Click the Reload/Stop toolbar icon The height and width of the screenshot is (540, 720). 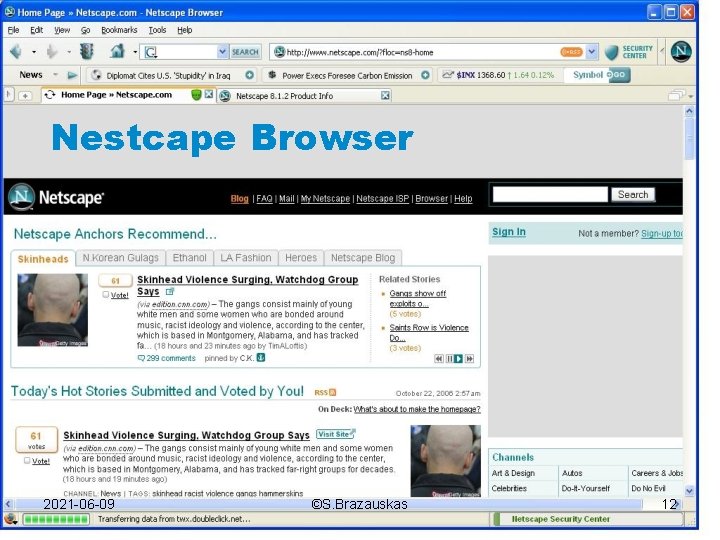(87, 51)
